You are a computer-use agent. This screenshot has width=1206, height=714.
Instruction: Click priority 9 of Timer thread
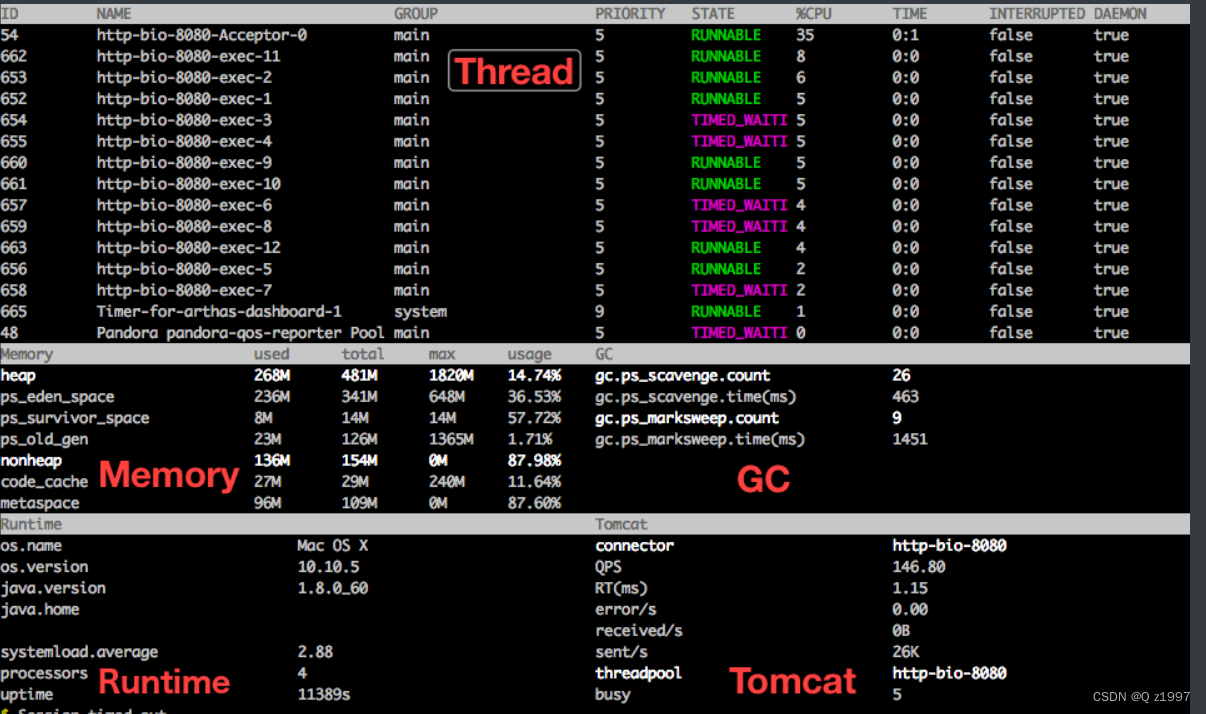(600, 312)
